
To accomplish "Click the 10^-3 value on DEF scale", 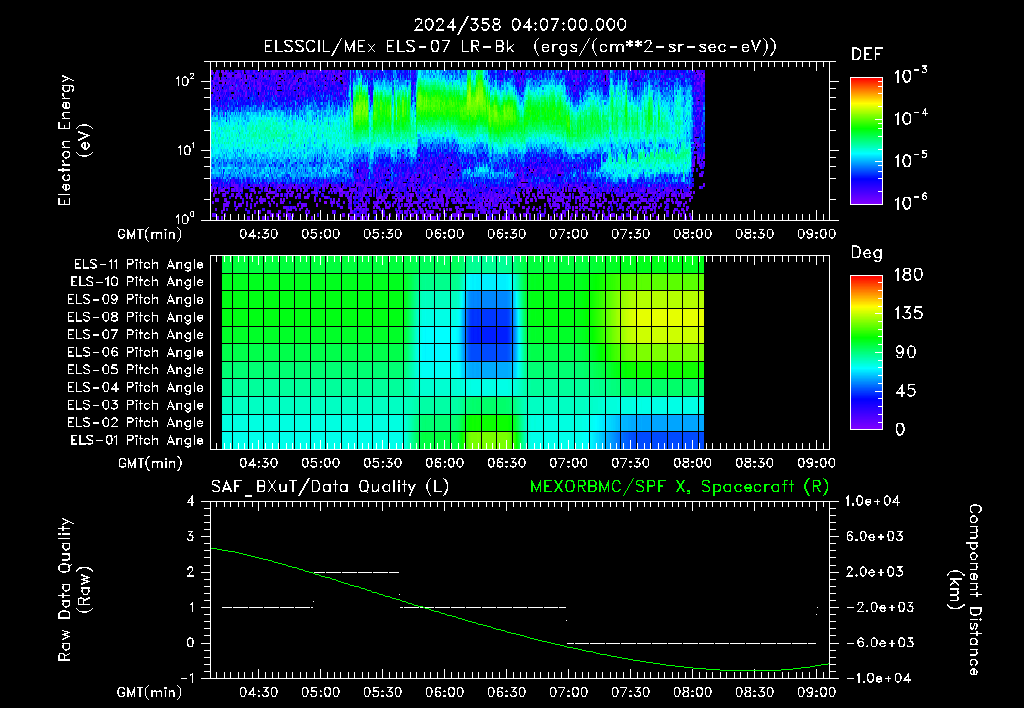I will click(910, 76).
